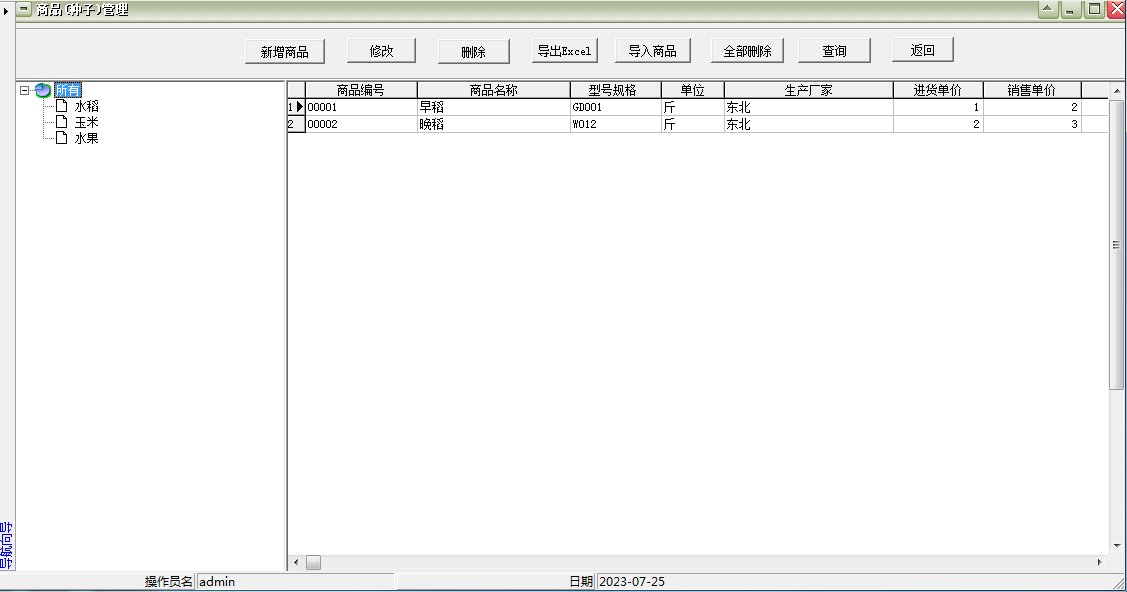Click the admin operator name field
The width and height of the screenshot is (1127, 592).
(295, 582)
